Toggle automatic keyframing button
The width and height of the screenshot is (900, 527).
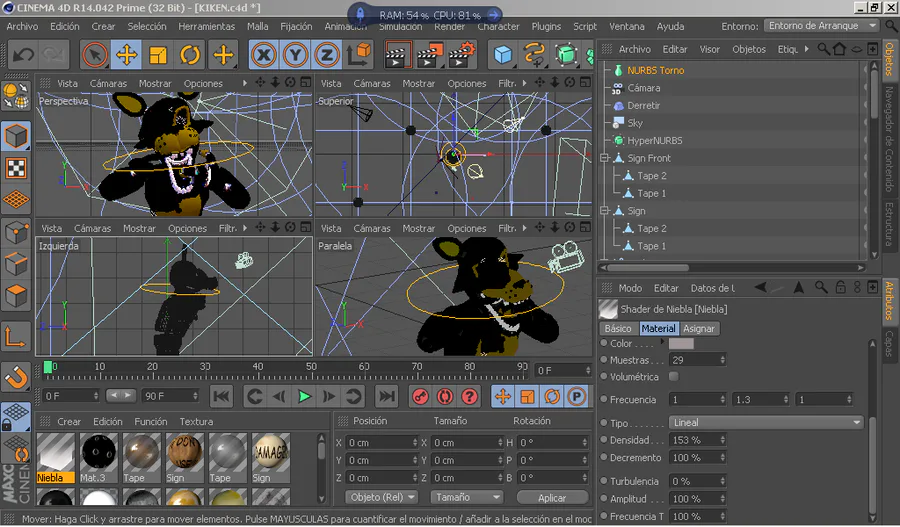(445, 396)
